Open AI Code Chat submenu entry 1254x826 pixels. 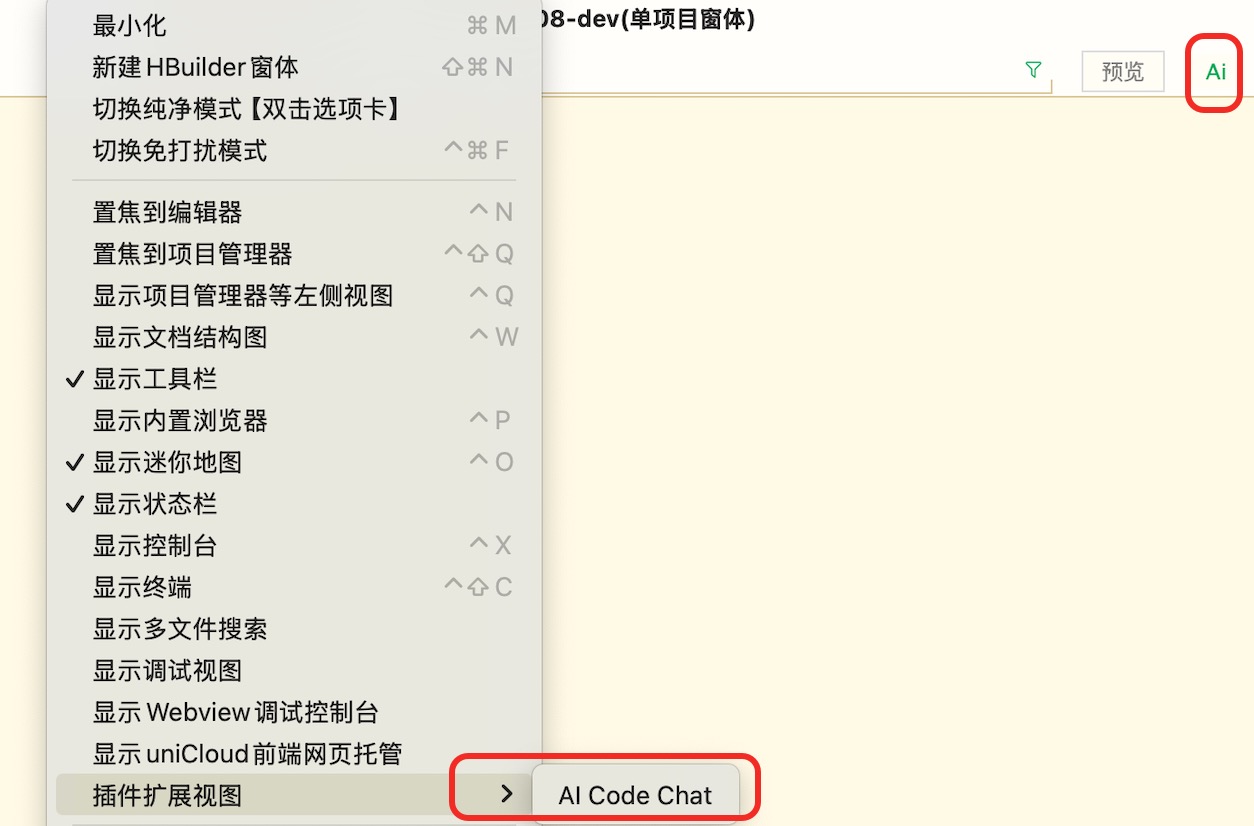tap(636, 795)
